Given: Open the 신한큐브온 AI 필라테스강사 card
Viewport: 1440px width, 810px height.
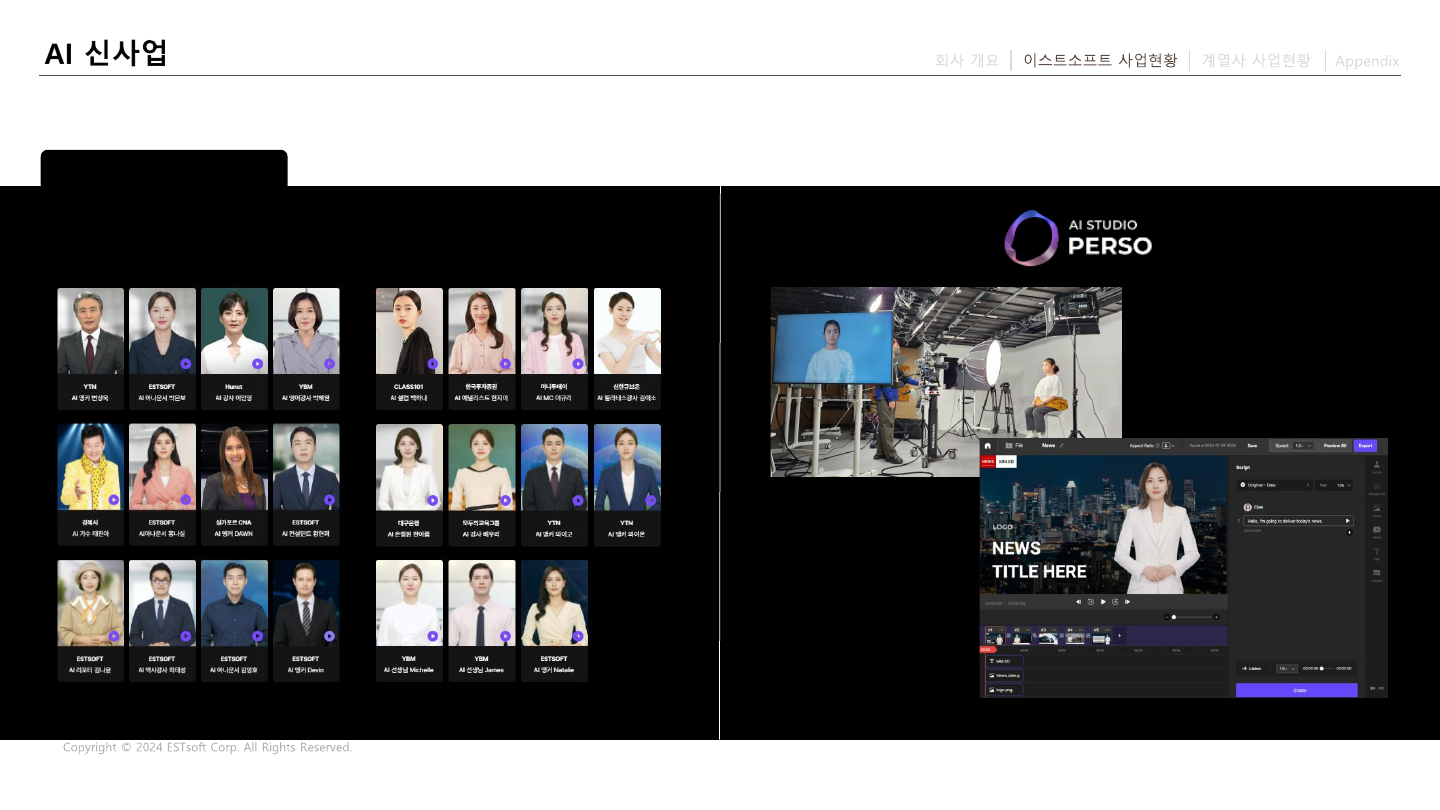Looking at the screenshot, I should pos(627,348).
